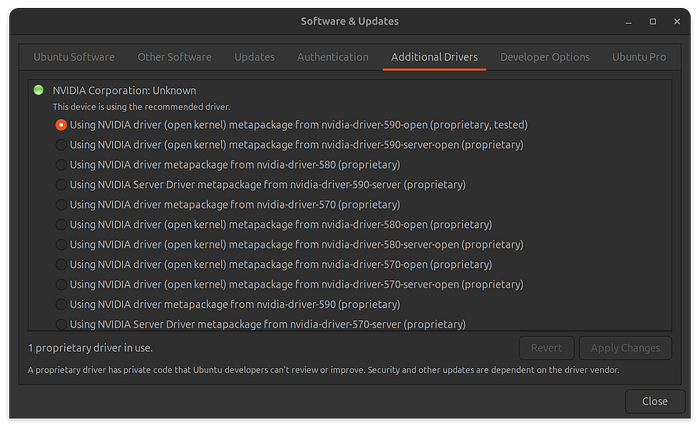The width and height of the screenshot is (700, 430).
Task: Select nvidia-driver-570 metapackage radio button
Action: click(x=62, y=205)
